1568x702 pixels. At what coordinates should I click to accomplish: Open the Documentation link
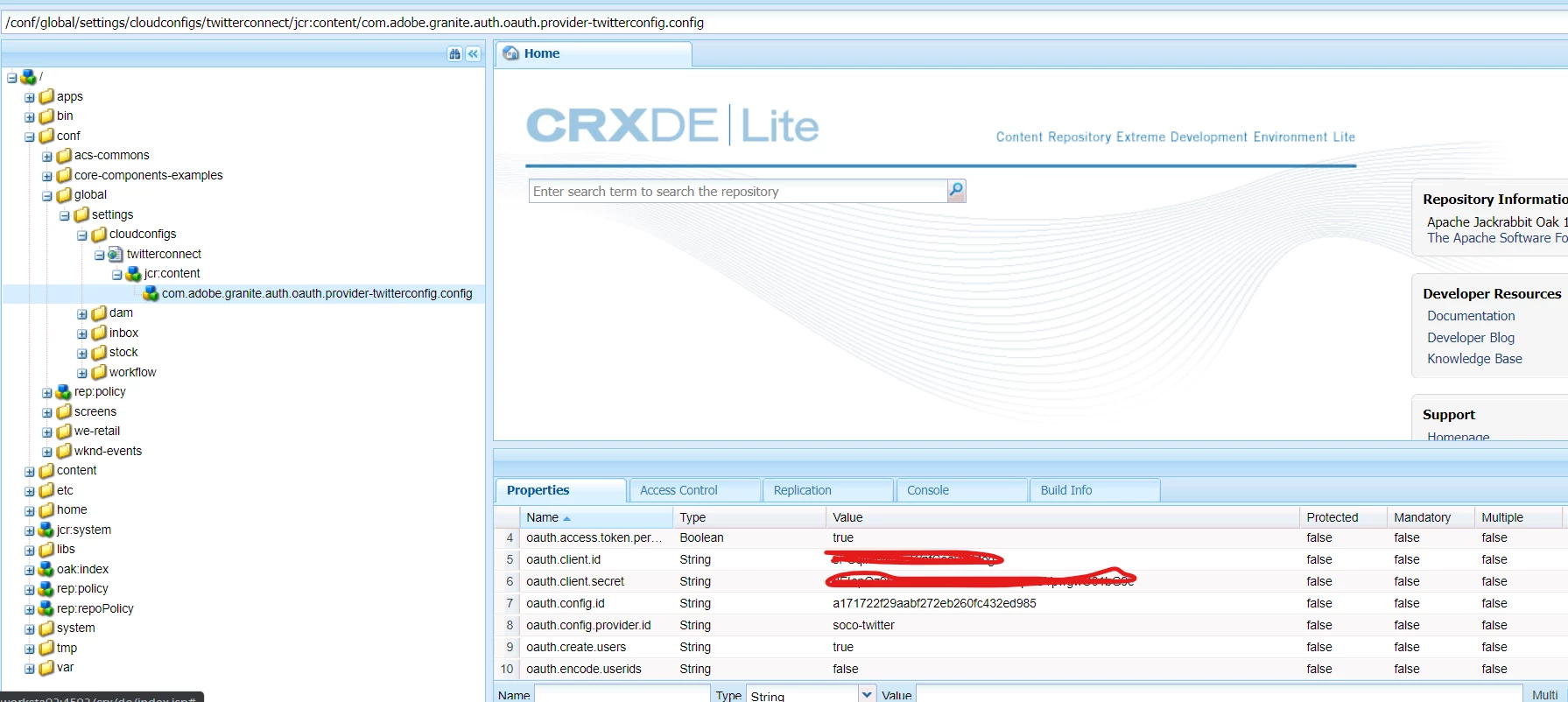click(1471, 316)
